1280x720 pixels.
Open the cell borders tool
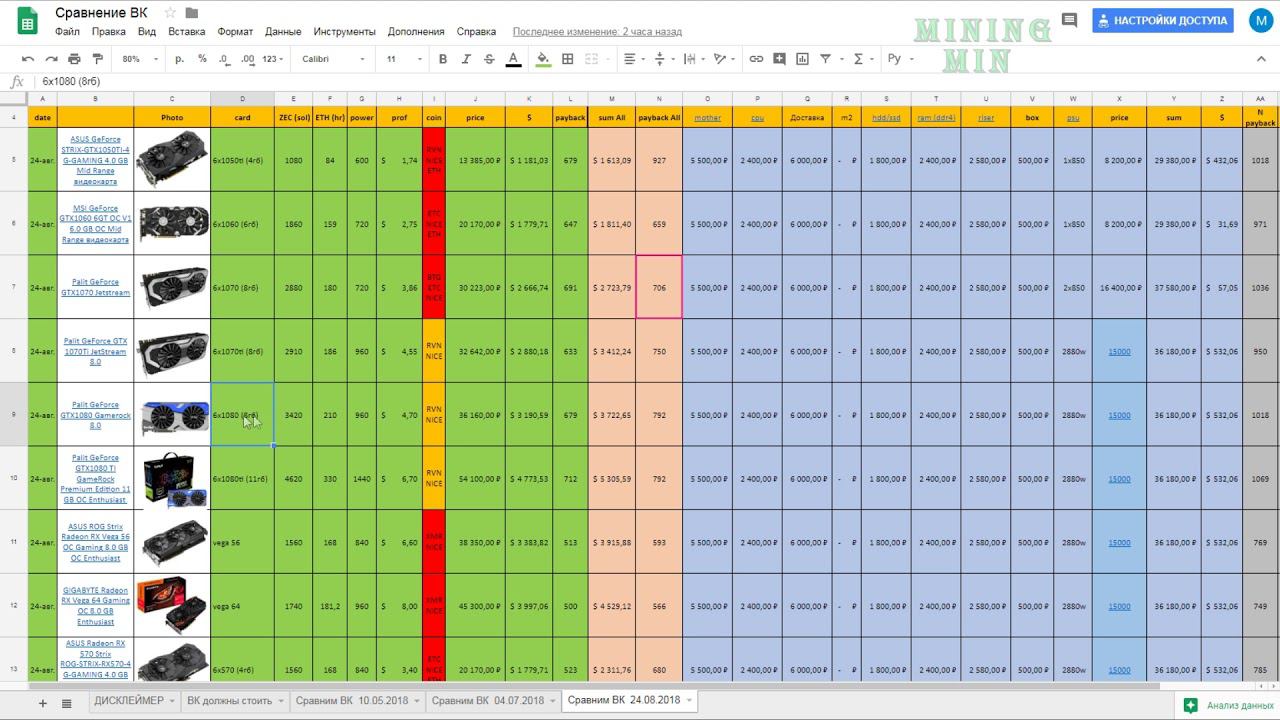pos(567,59)
